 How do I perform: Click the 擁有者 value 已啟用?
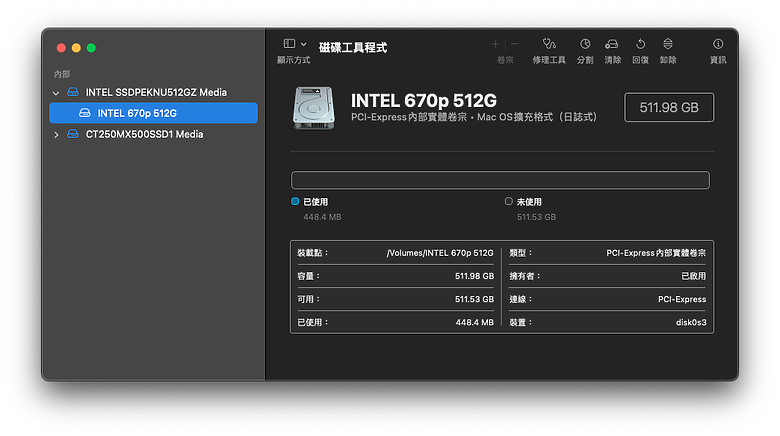693,276
